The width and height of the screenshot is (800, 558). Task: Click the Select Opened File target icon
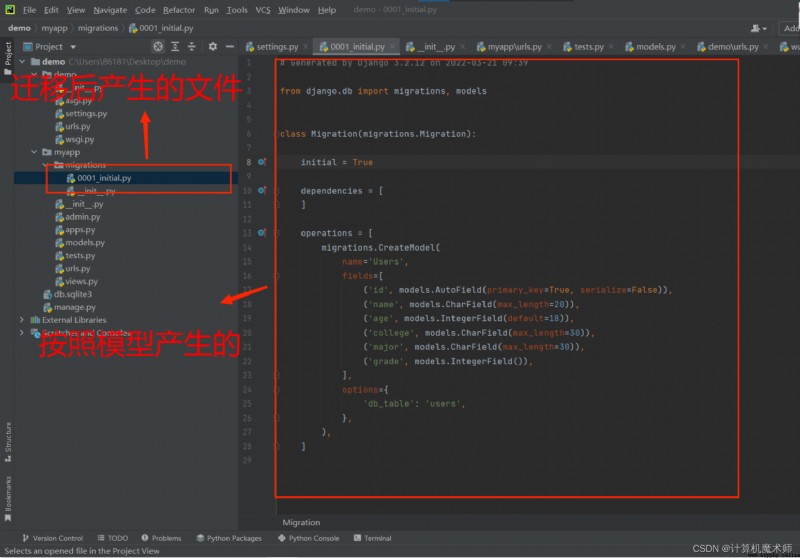pyautogui.click(x=158, y=46)
